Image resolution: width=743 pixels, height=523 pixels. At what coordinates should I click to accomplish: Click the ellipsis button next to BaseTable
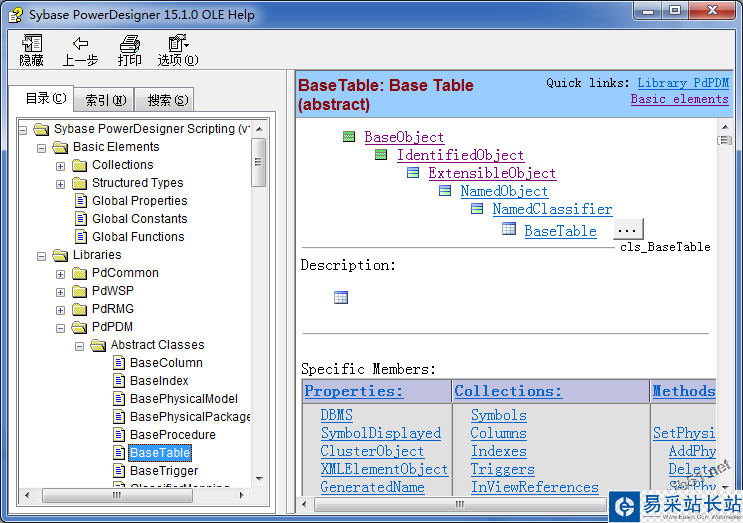(628, 229)
